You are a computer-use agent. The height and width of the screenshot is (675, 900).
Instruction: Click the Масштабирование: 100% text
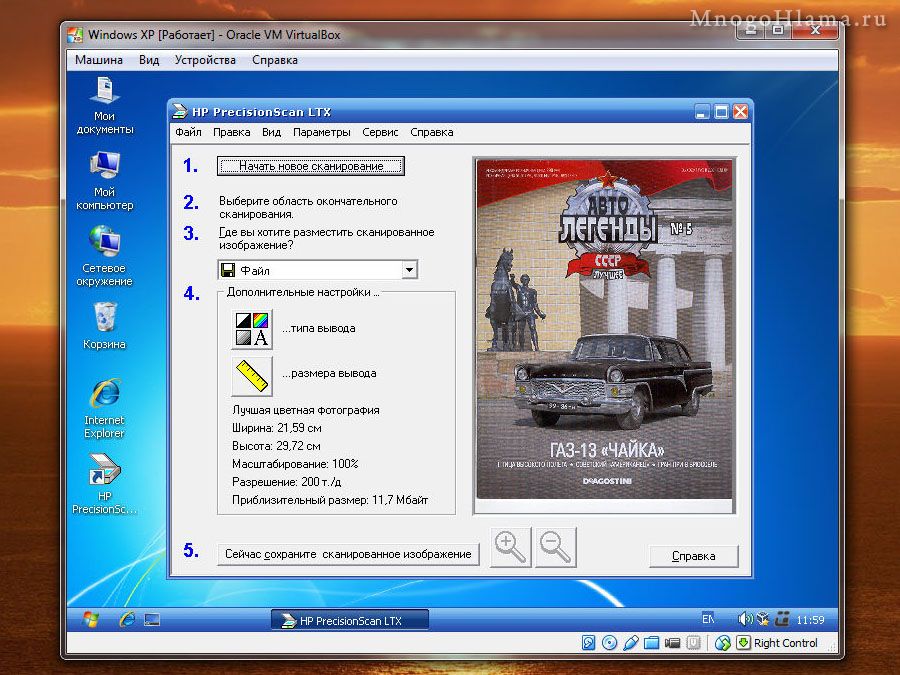(295, 464)
